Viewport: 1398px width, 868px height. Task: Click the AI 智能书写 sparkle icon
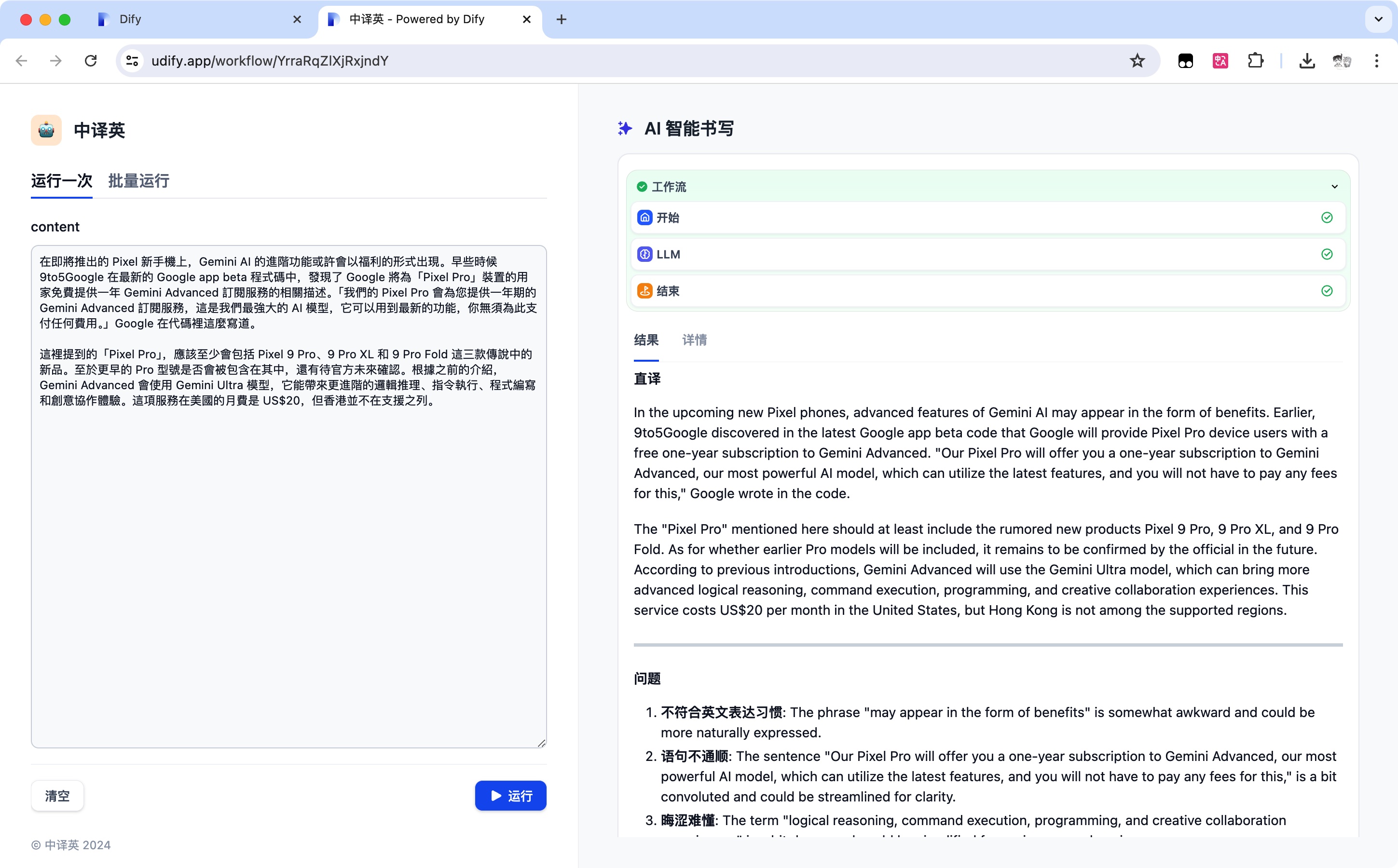pyautogui.click(x=625, y=129)
